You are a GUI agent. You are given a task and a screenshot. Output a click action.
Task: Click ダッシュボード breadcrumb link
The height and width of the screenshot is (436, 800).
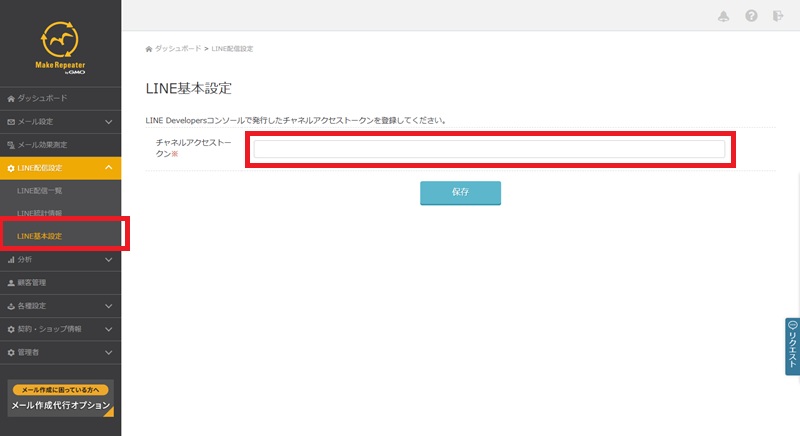(178, 48)
